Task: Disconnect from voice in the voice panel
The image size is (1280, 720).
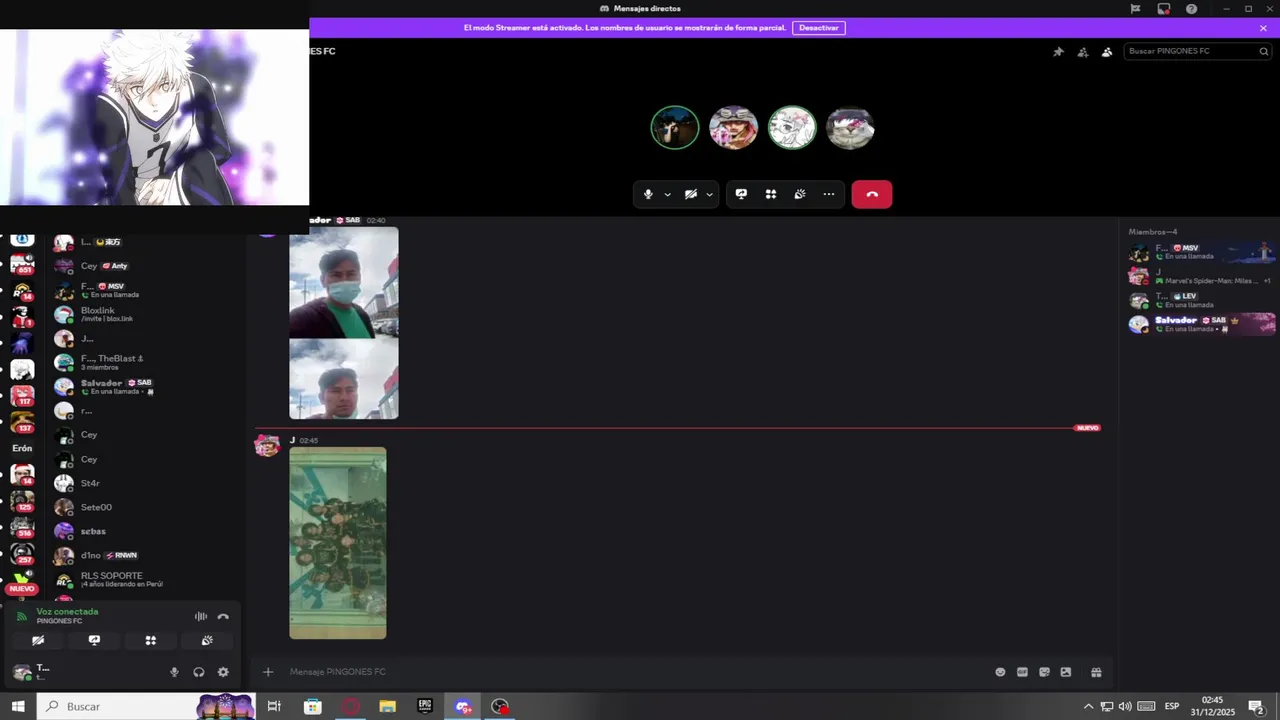Action: 223,616
